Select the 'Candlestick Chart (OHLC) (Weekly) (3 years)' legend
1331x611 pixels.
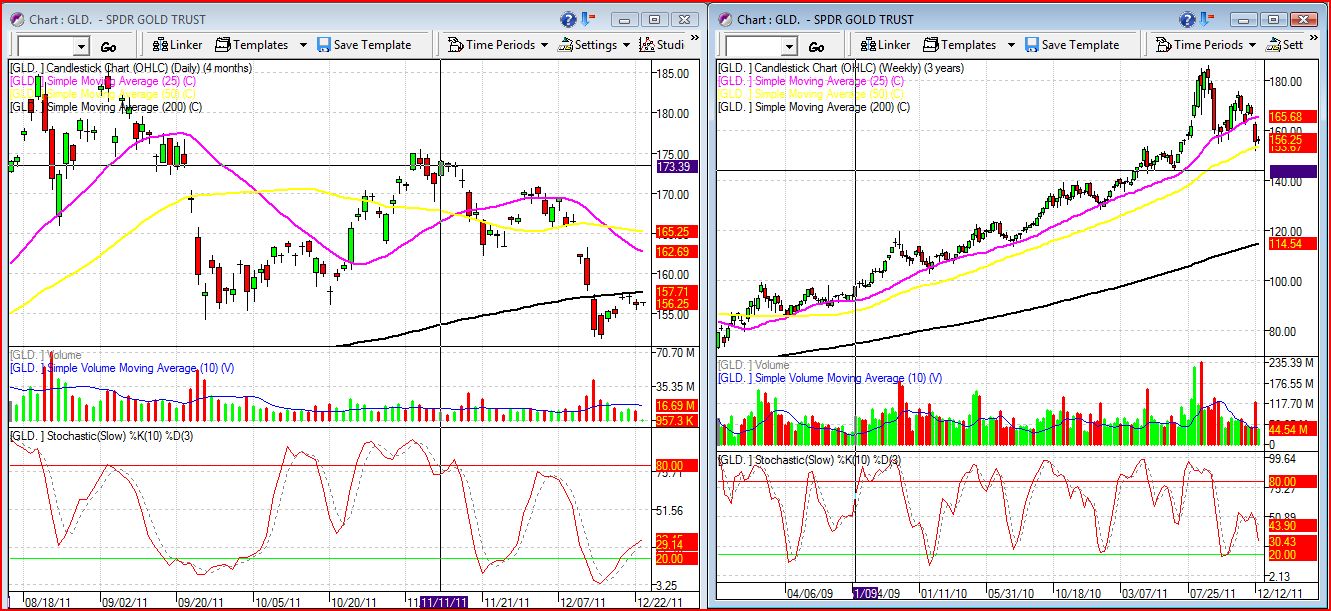point(840,68)
